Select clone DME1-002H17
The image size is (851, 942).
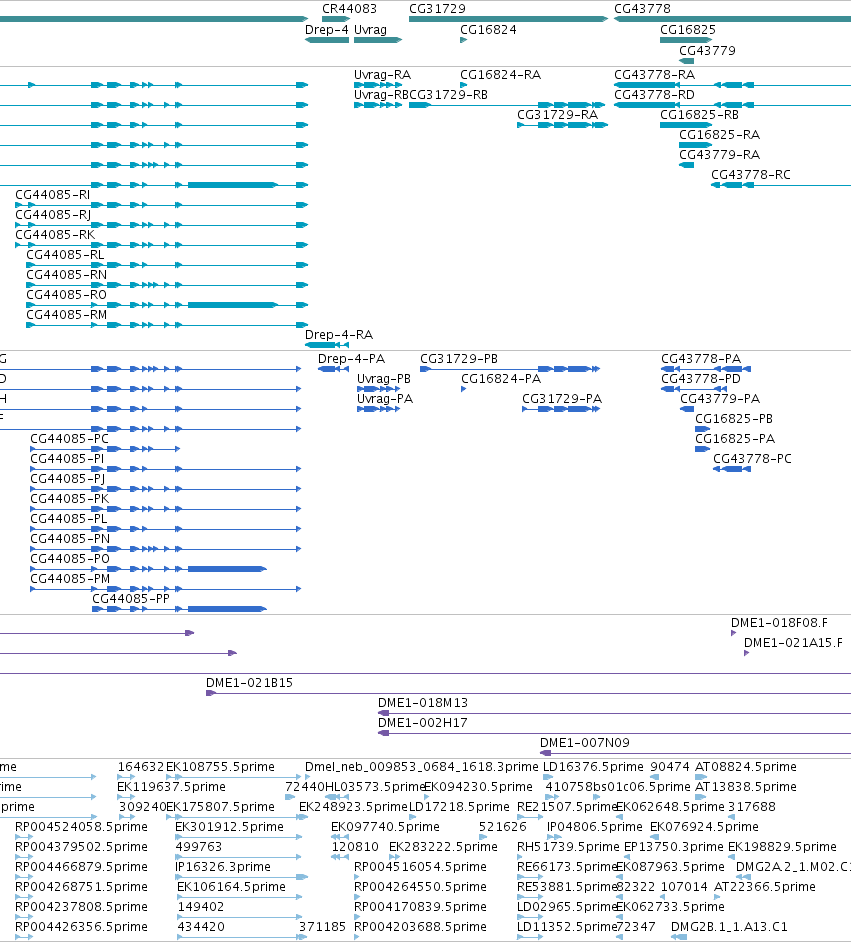(423, 723)
